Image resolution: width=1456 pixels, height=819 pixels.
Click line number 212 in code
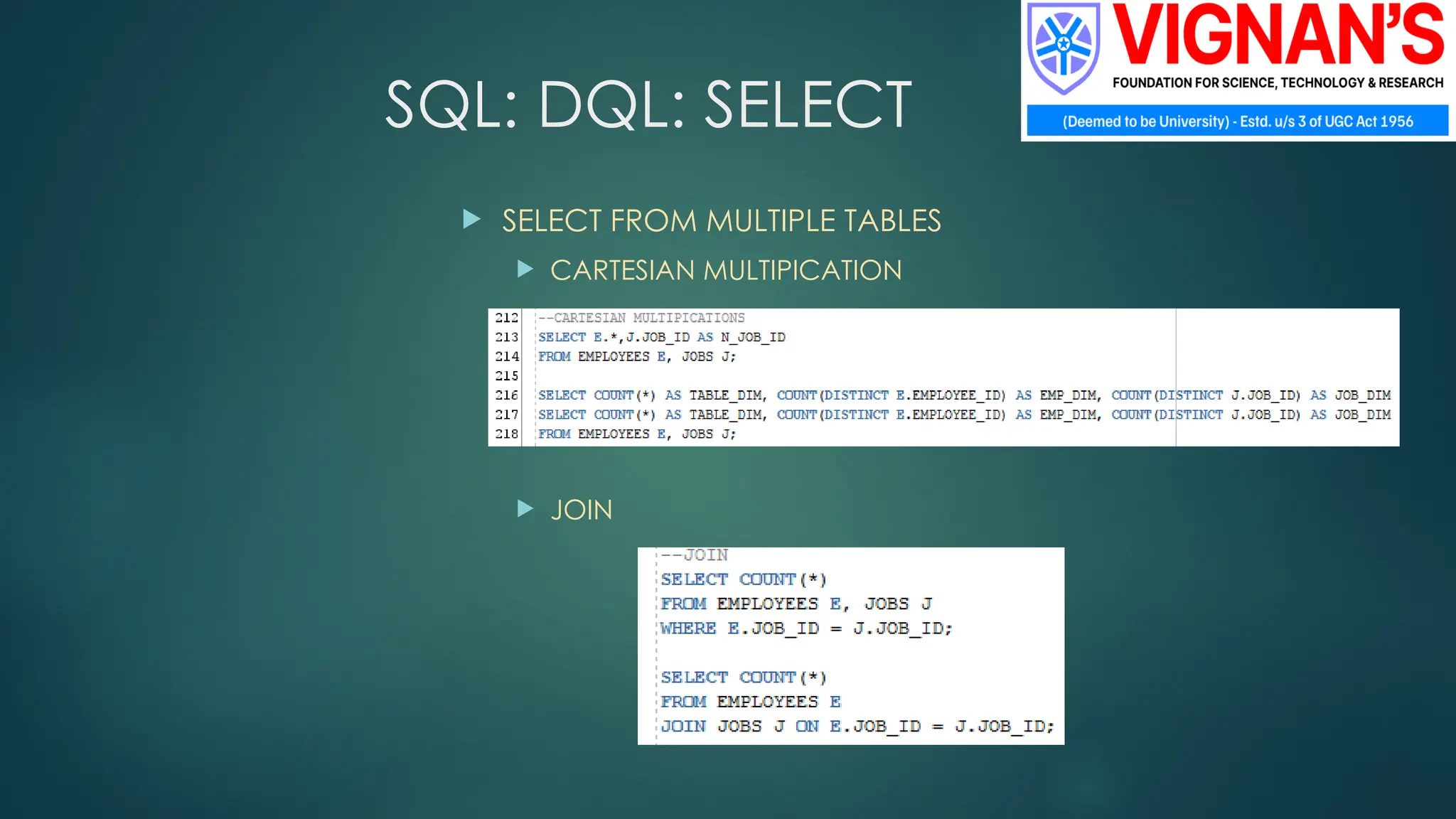(507, 318)
